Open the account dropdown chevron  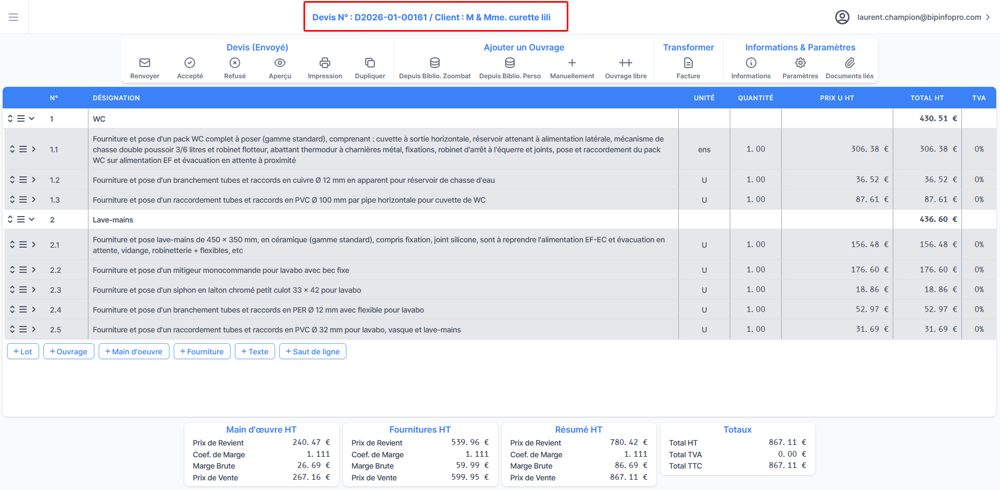[988, 18]
